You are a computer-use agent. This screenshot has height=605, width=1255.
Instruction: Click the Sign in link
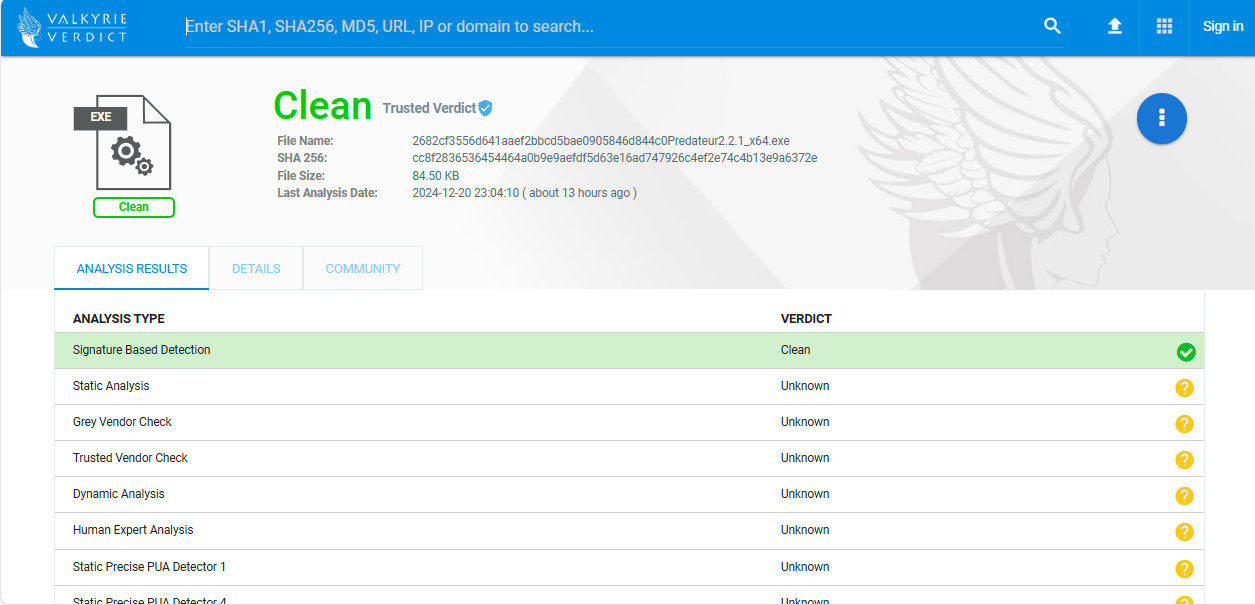pyautogui.click(x=1223, y=27)
